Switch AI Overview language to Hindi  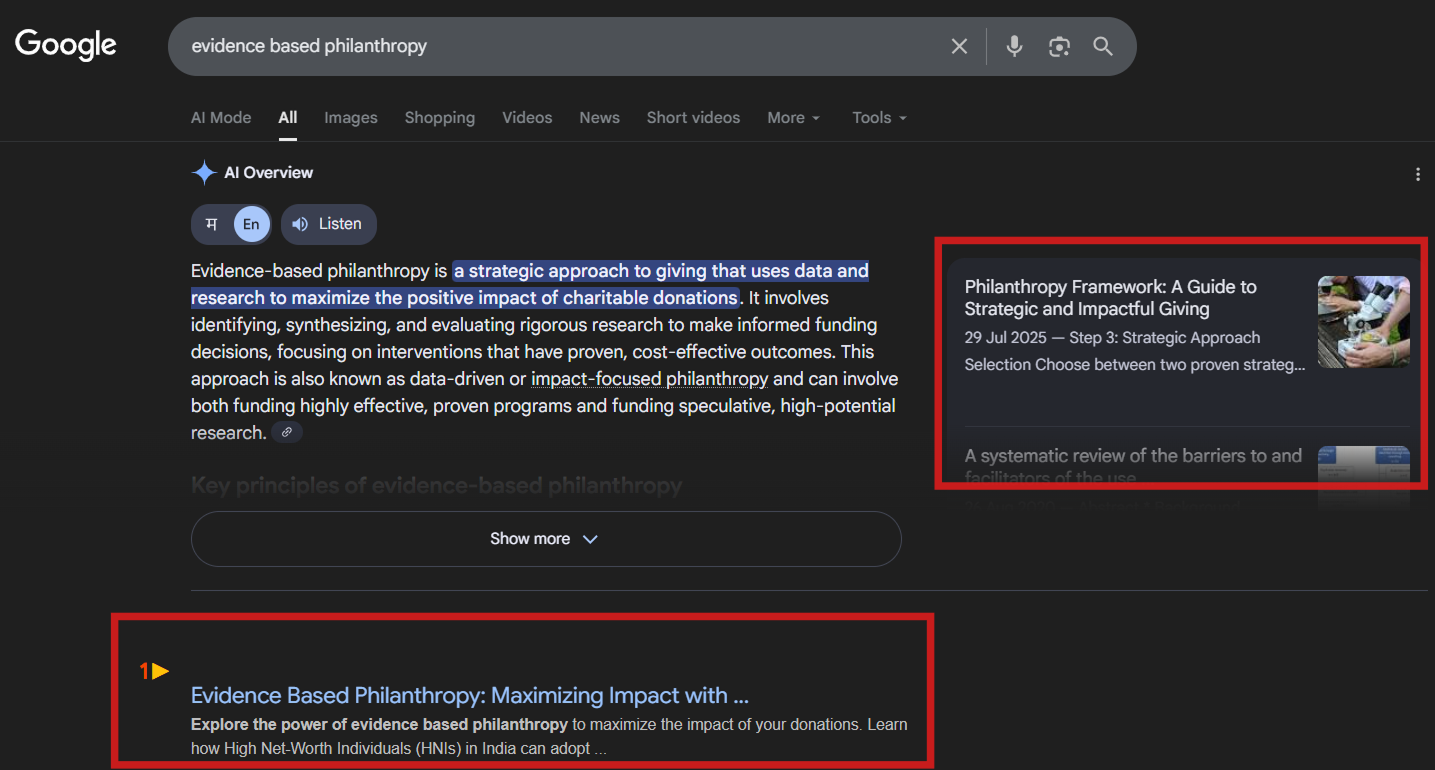(x=212, y=224)
